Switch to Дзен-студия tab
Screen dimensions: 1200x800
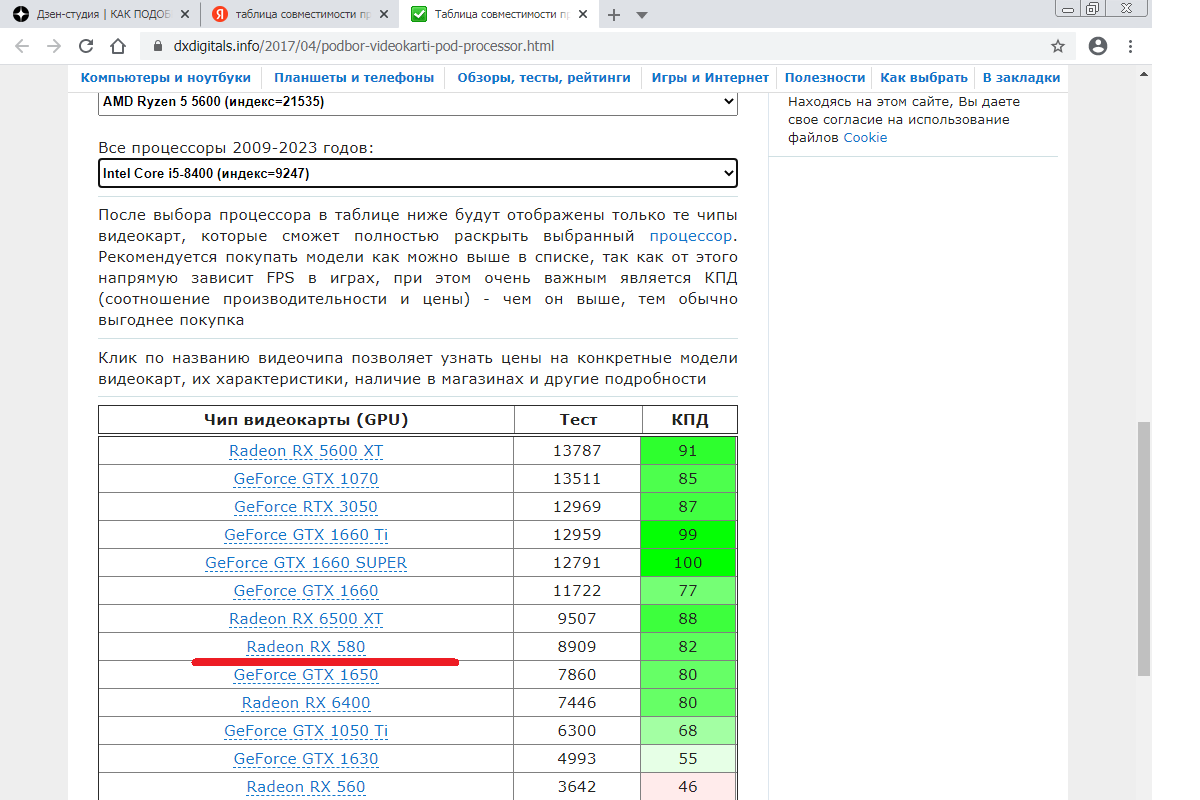pos(100,15)
